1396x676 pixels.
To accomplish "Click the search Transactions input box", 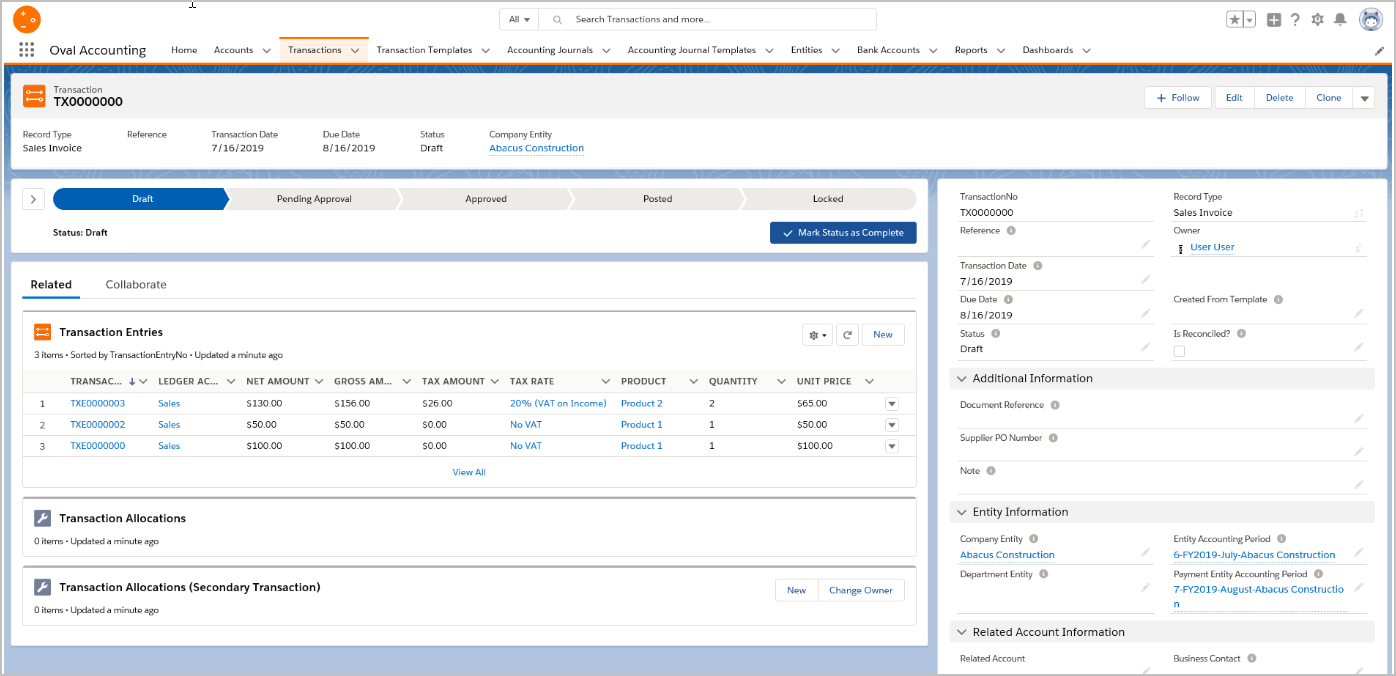I will point(707,19).
